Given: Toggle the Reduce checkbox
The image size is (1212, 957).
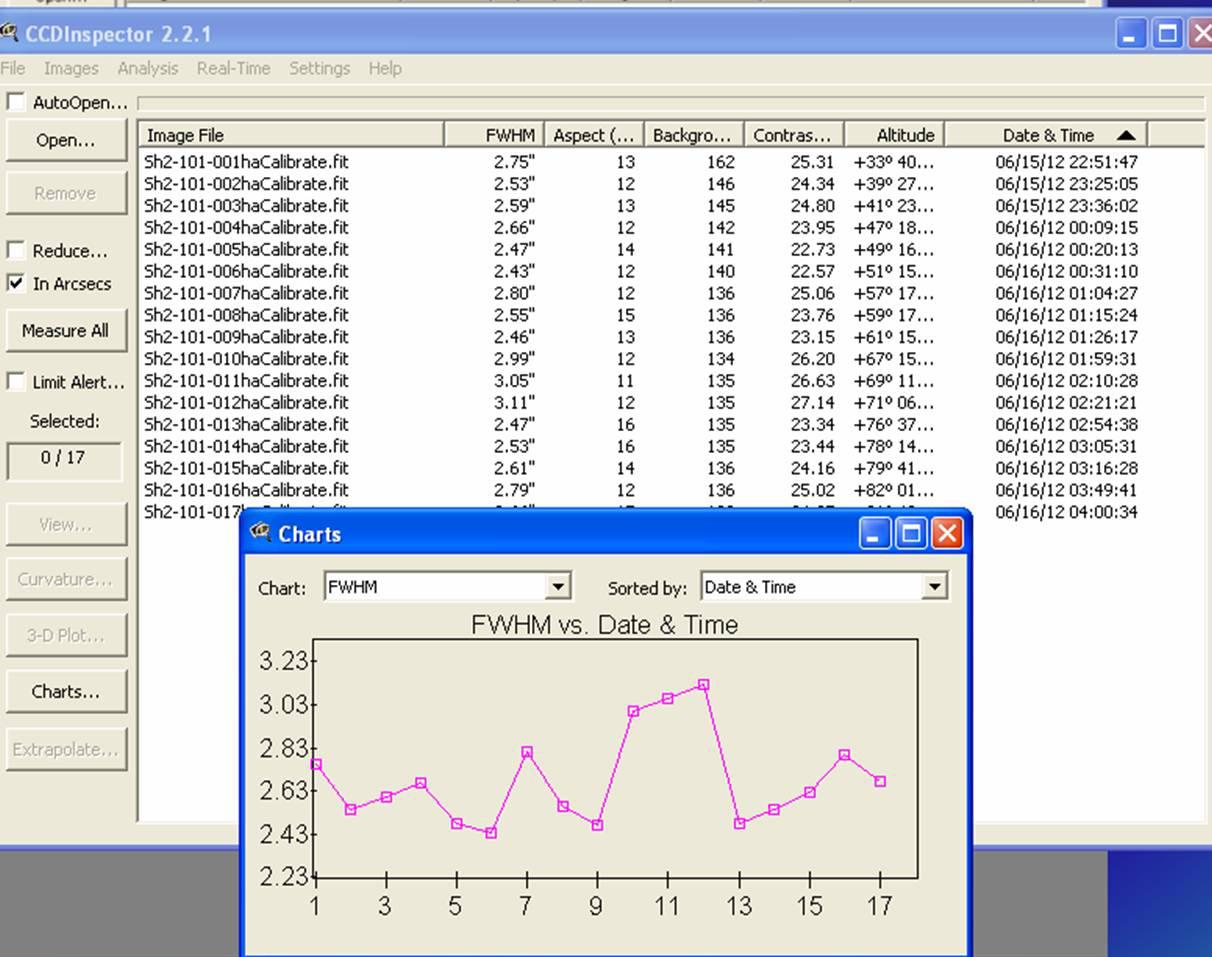Looking at the screenshot, I should tap(16, 250).
